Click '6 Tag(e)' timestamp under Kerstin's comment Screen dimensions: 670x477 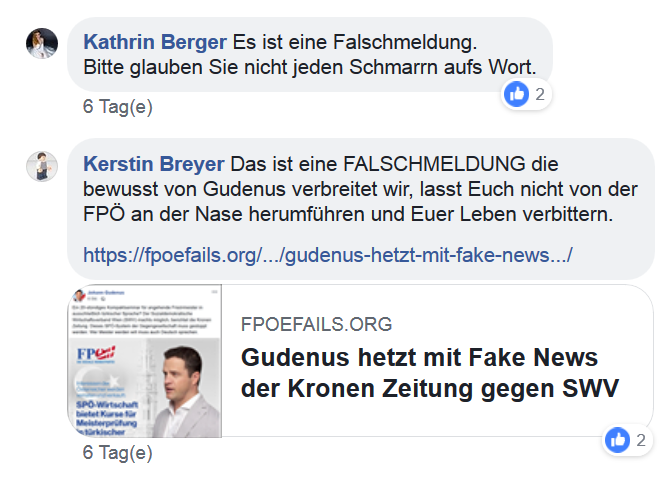pyautogui.click(x=118, y=453)
